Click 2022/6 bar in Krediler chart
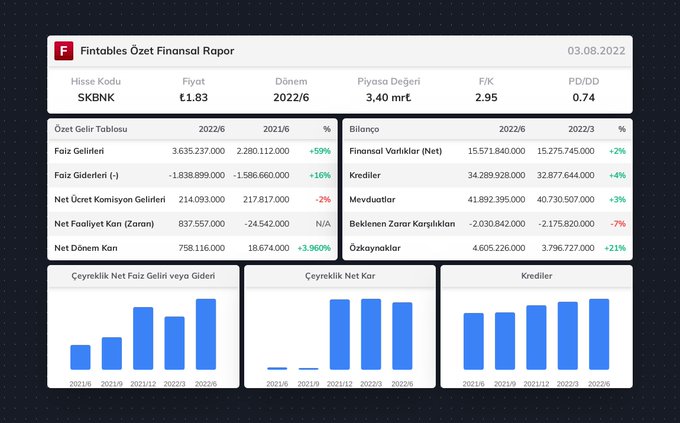The image size is (680, 423). (599, 334)
